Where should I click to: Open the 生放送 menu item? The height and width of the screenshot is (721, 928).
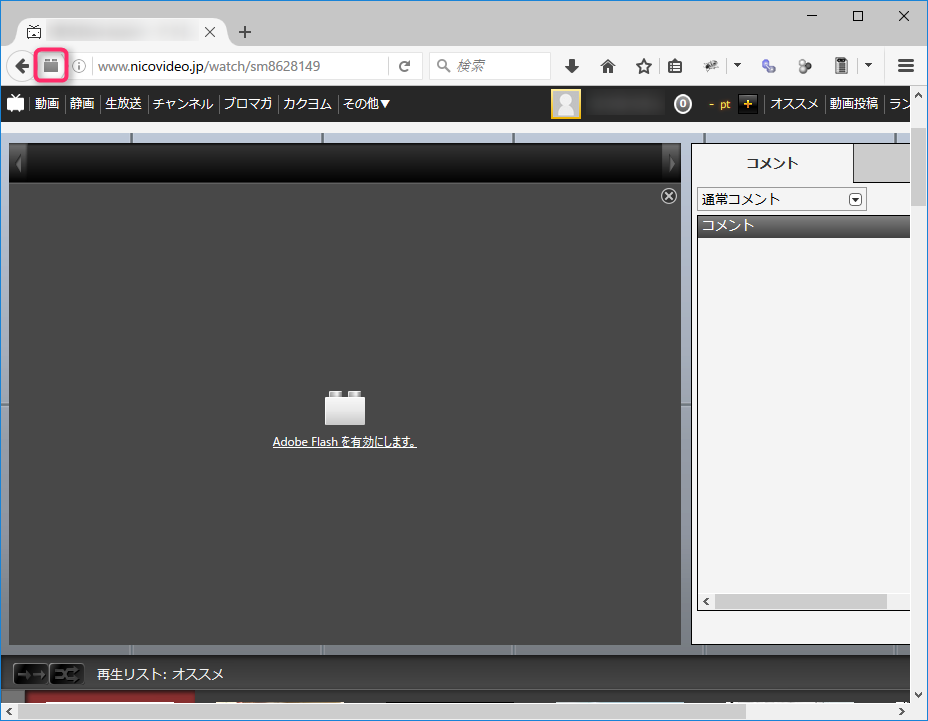123,103
